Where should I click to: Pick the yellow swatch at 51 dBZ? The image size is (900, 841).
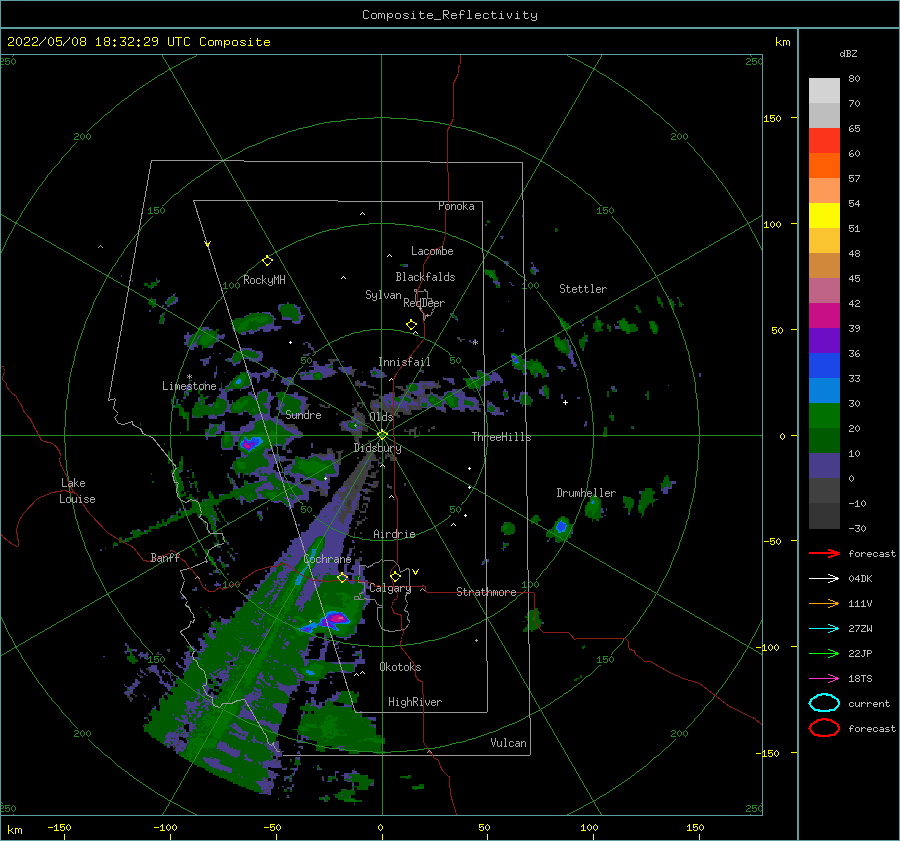(x=824, y=215)
